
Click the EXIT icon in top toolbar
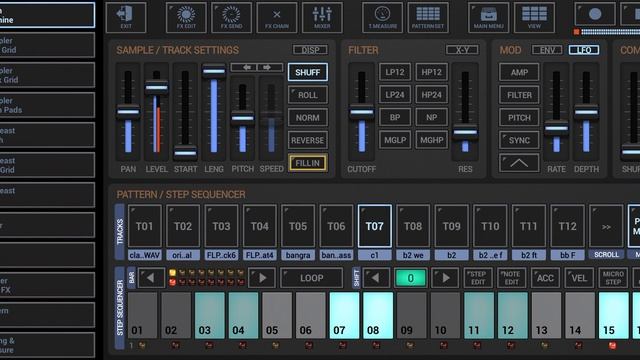pos(126,18)
